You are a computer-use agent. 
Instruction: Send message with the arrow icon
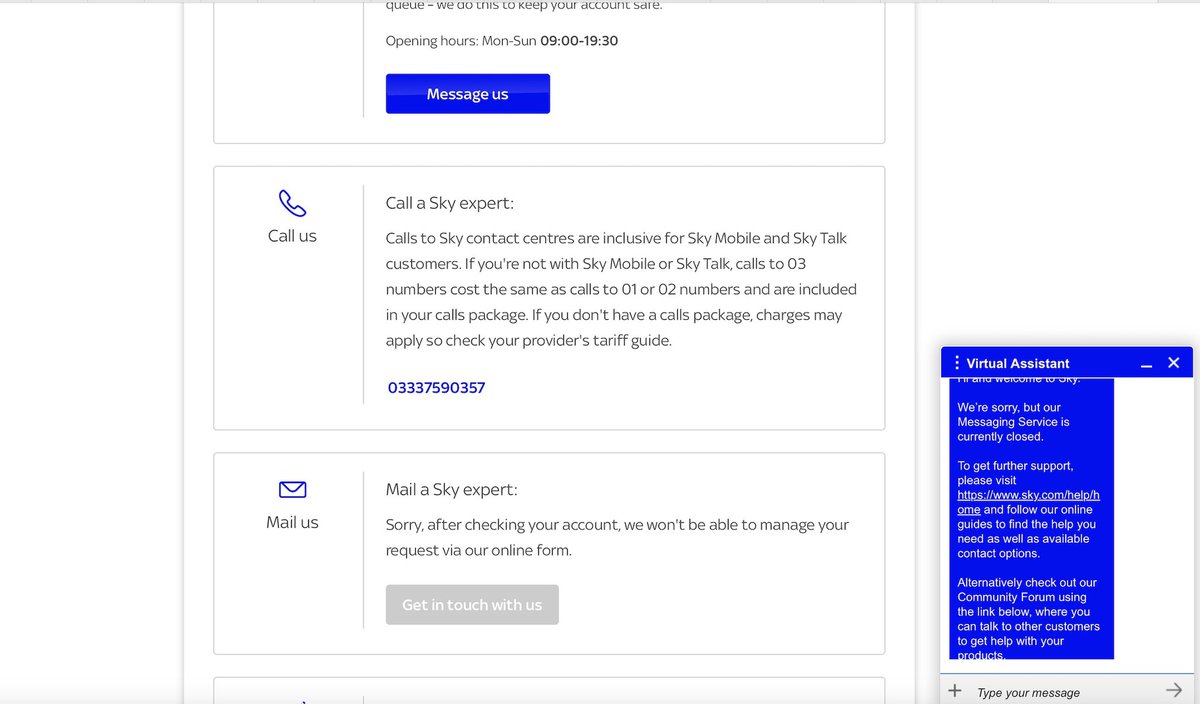[x=1174, y=690]
